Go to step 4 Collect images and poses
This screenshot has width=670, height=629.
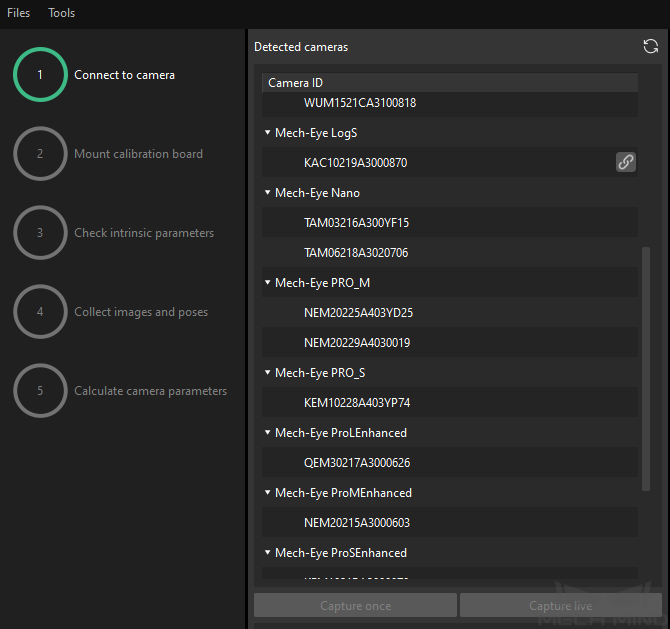click(111, 312)
